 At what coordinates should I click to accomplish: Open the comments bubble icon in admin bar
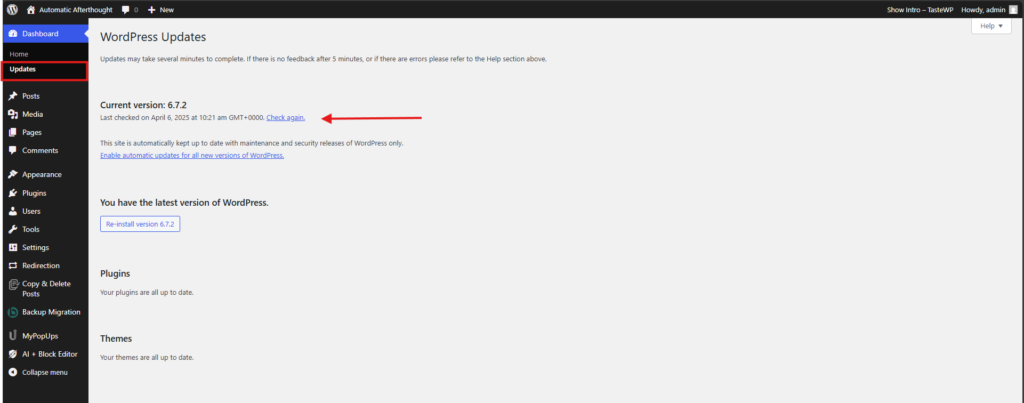[x=128, y=9]
